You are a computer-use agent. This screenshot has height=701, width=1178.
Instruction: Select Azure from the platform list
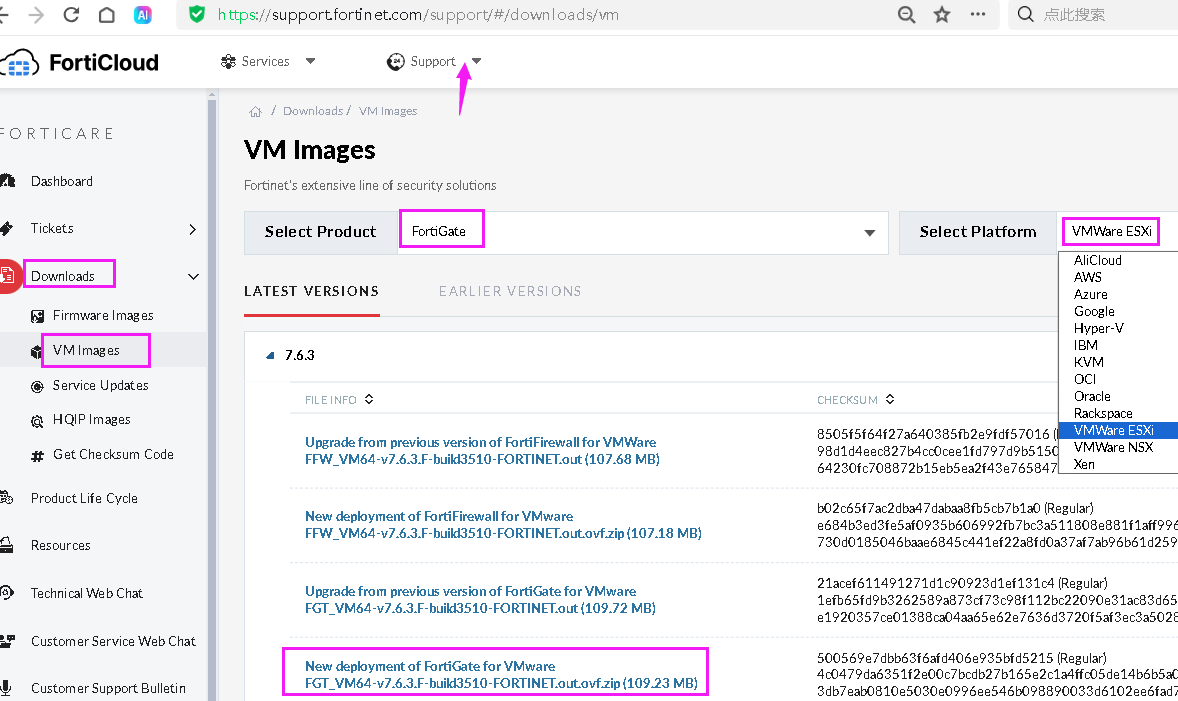pyautogui.click(x=1118, y=295)
